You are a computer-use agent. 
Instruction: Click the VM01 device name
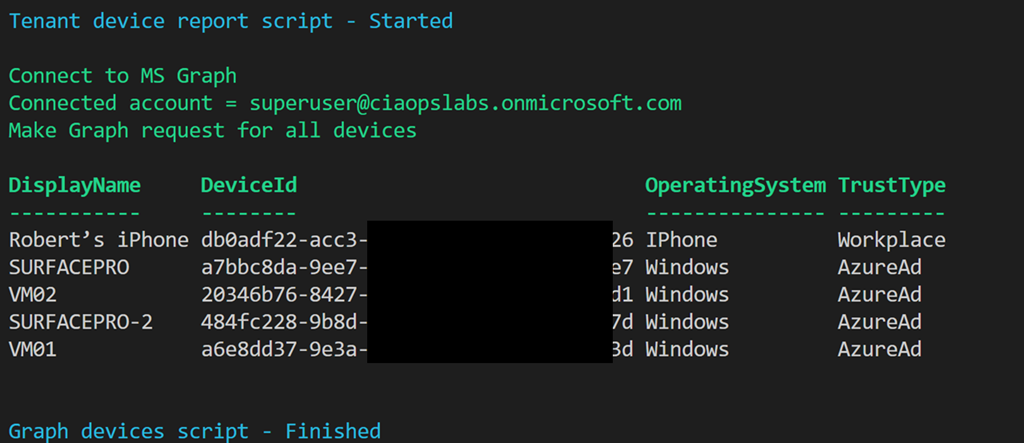(x=33, y=349)
